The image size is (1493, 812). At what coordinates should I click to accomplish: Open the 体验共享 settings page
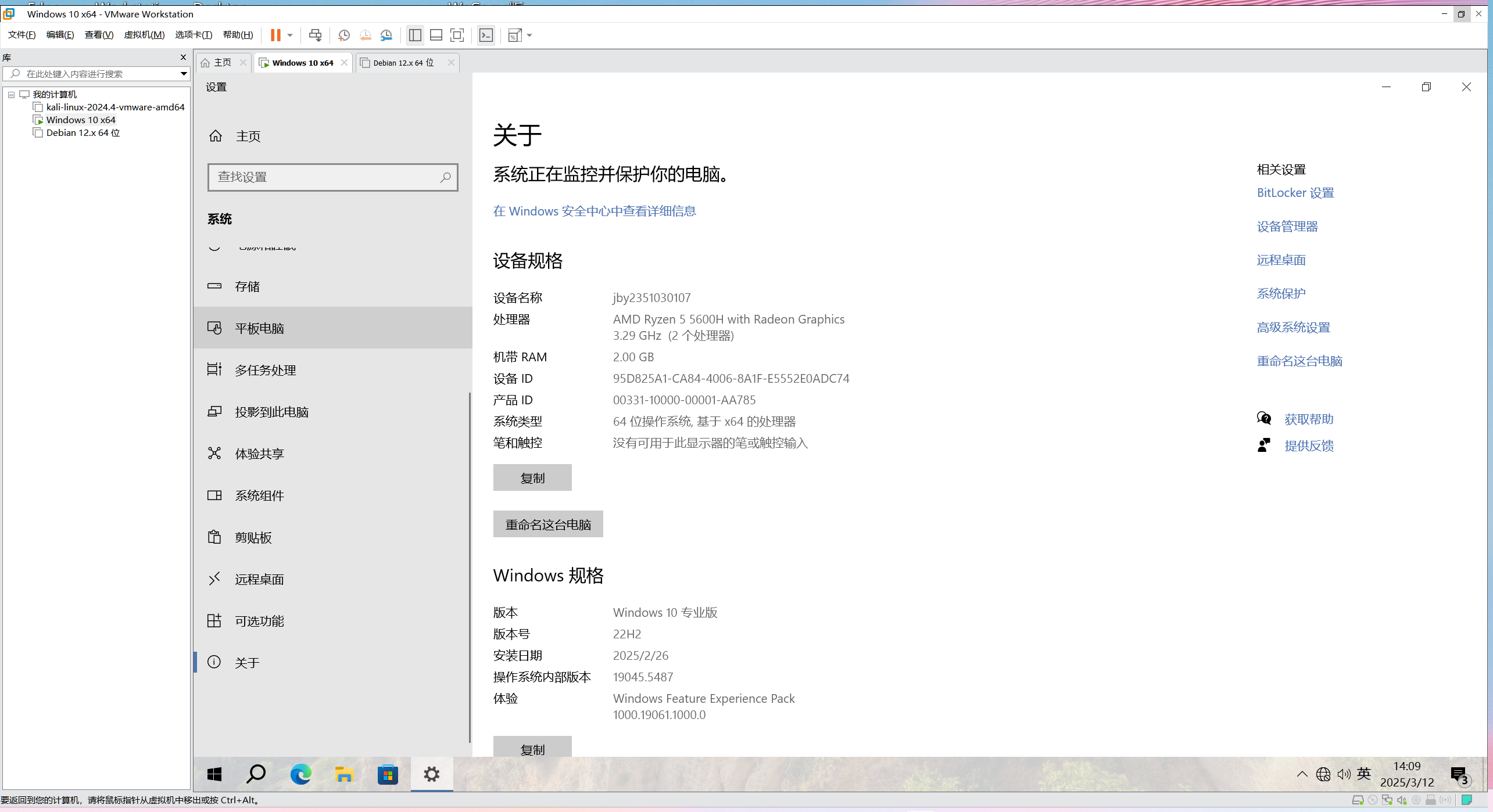coord(333,454)
